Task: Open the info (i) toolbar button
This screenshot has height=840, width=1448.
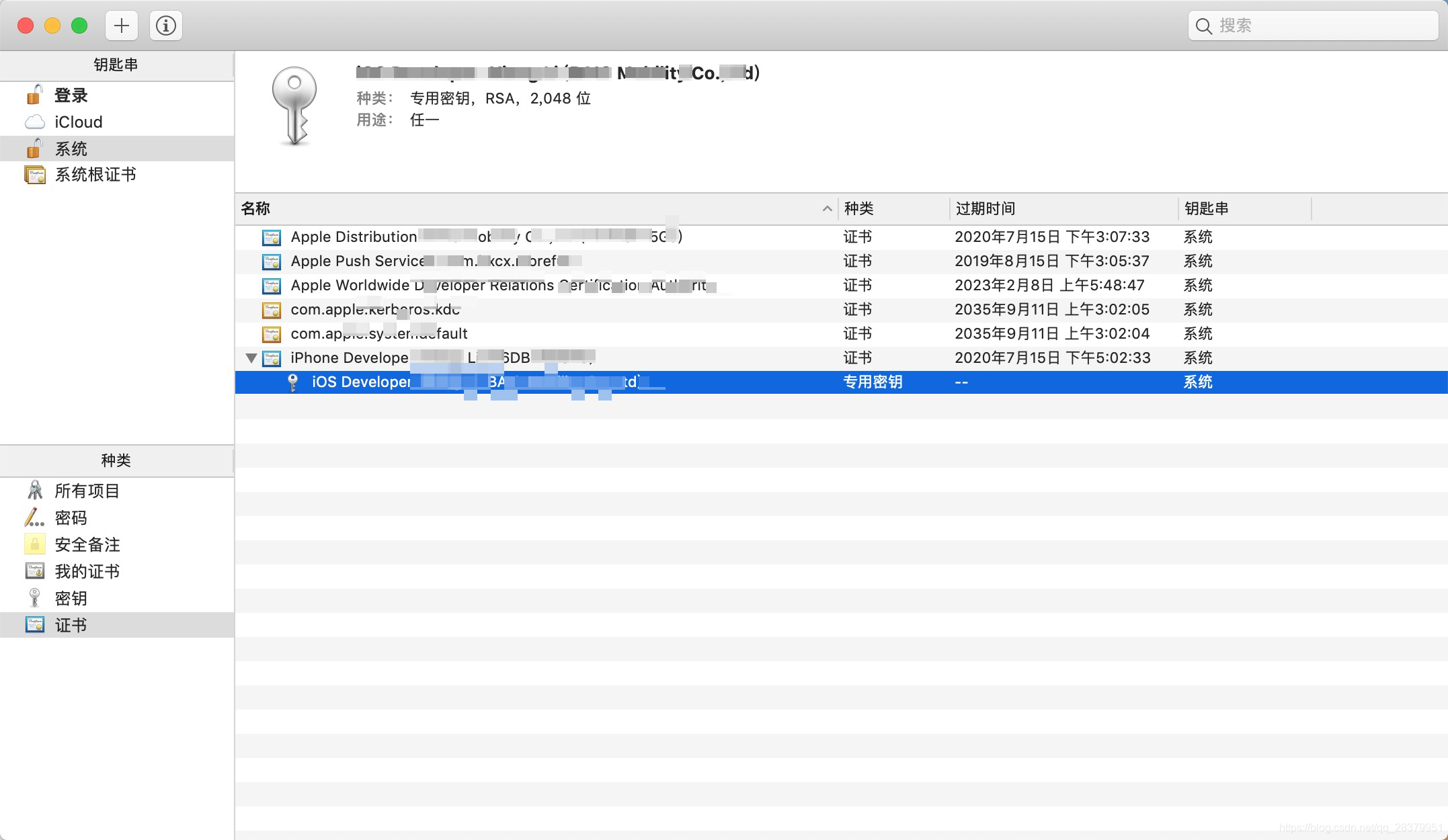Action: pos(166,26)
